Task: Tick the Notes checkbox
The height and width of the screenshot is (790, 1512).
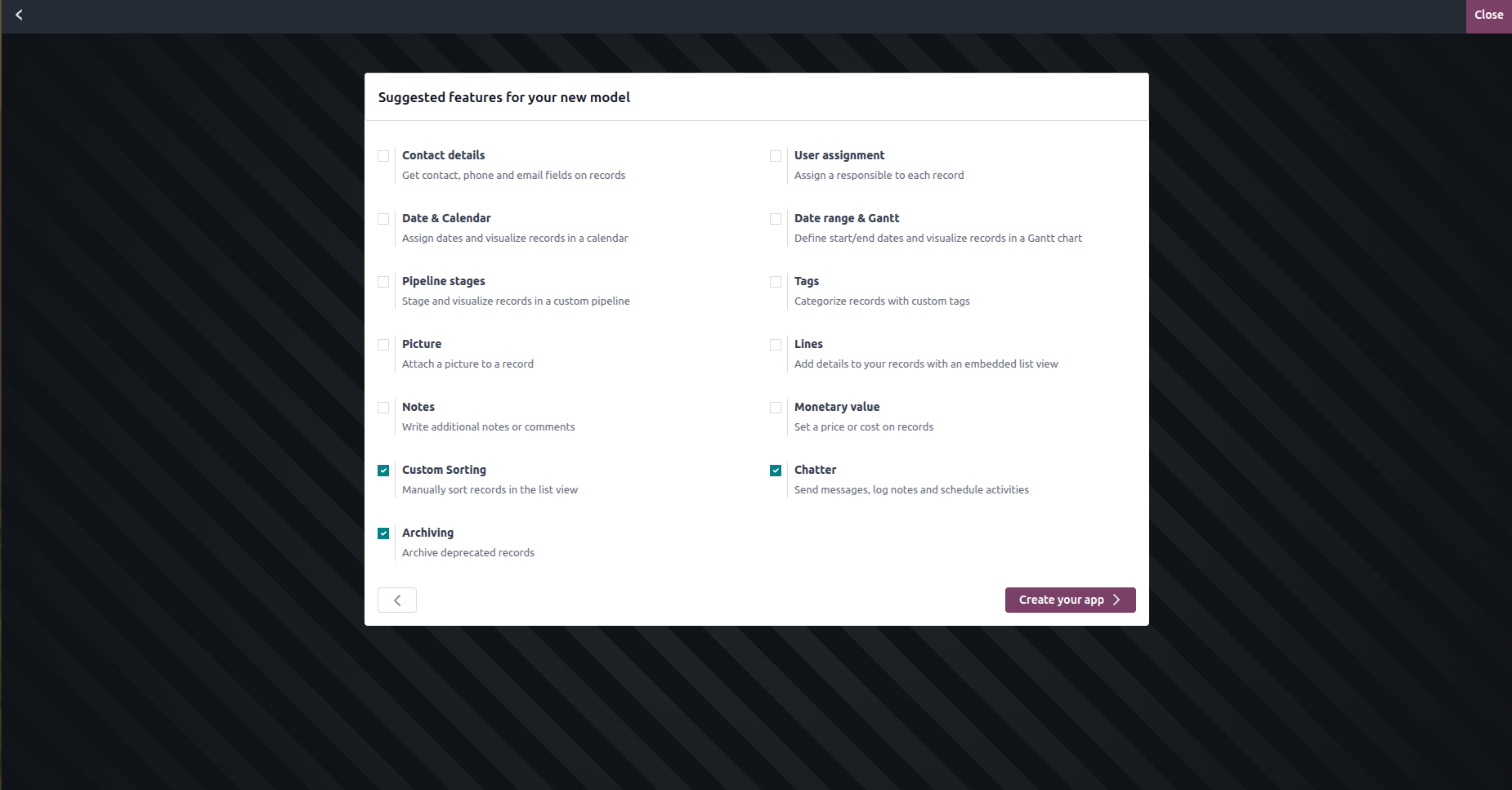Action: tap(383, 408)
